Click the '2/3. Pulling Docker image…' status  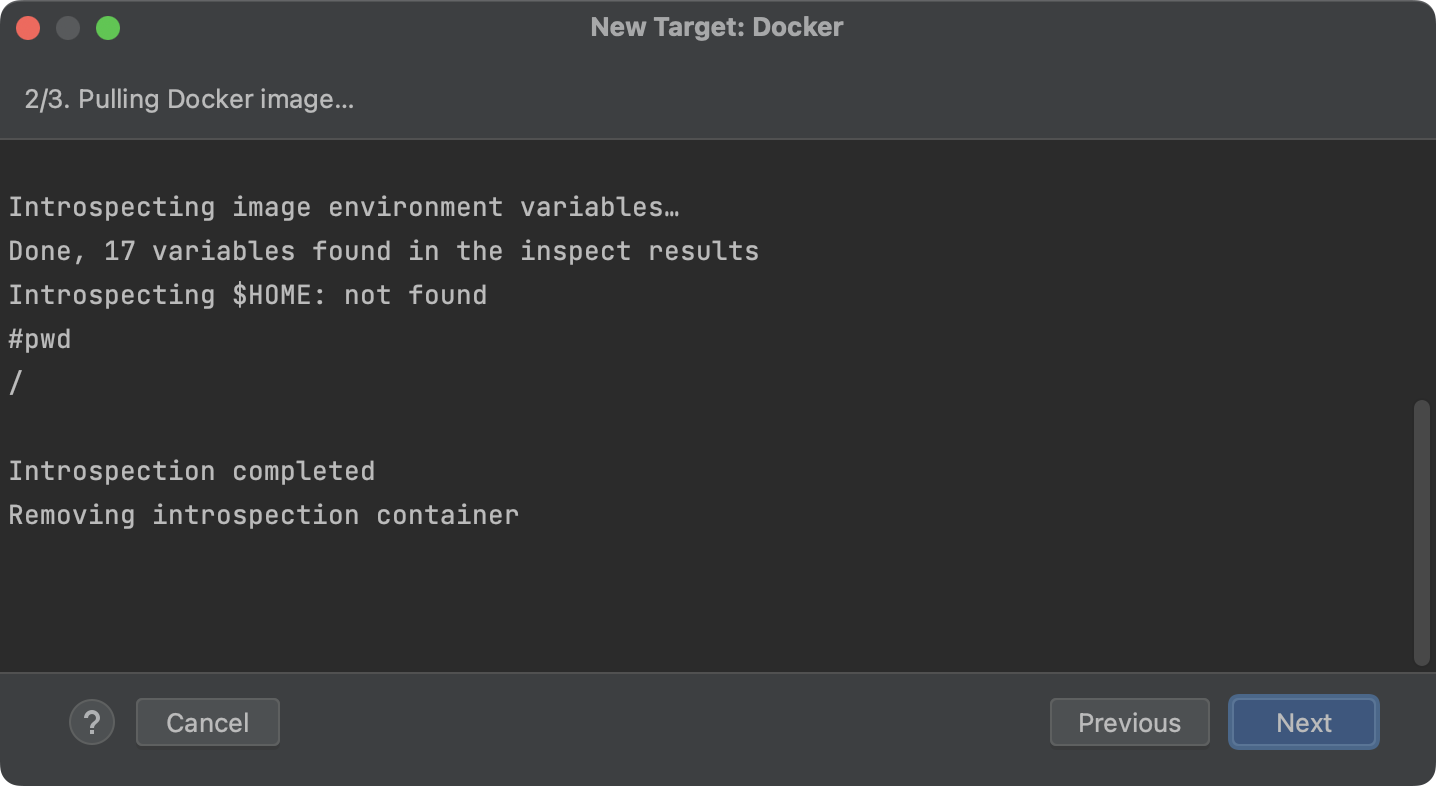click(189, 99)
